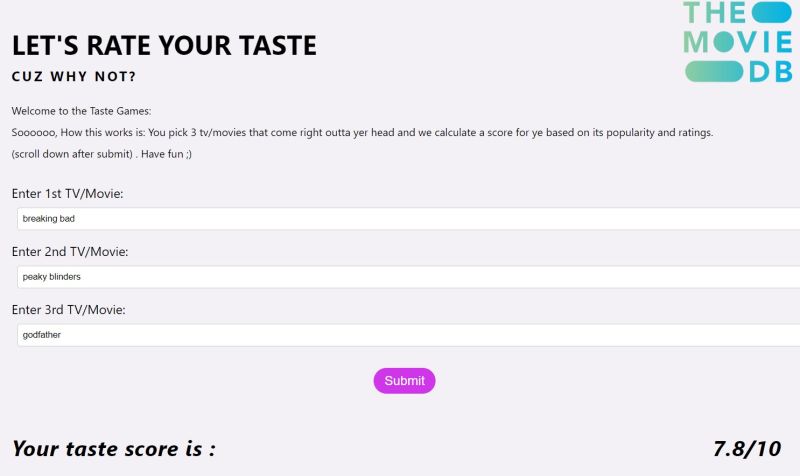Click the filled circle O in MOVIE
Image resolution: width=800 pixels, height=476 pixels.
[x=724, y=42]
